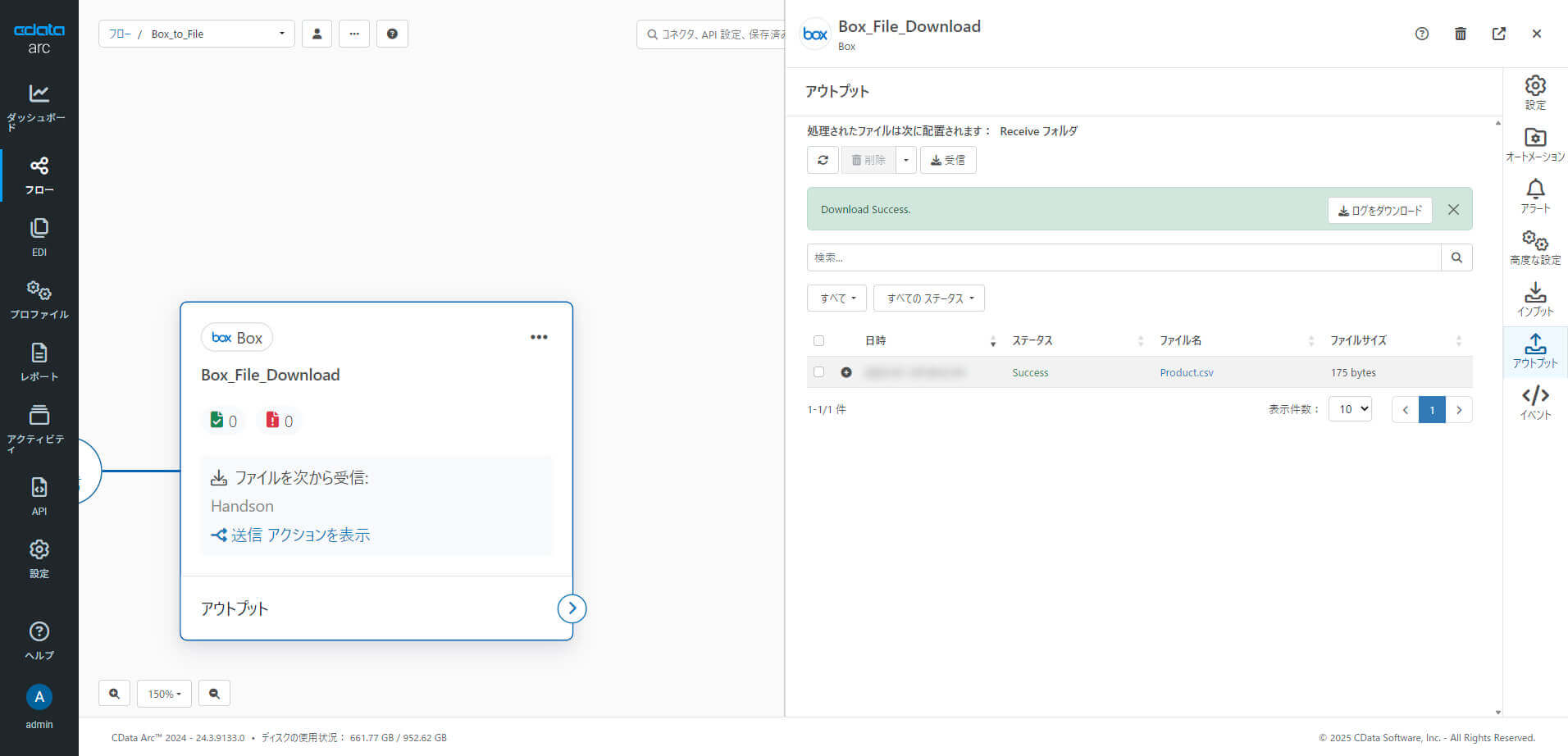Open connector in new window icon
This screenshot has width=1568, height=756.
pyautogui.click(x=1498, y=34)
